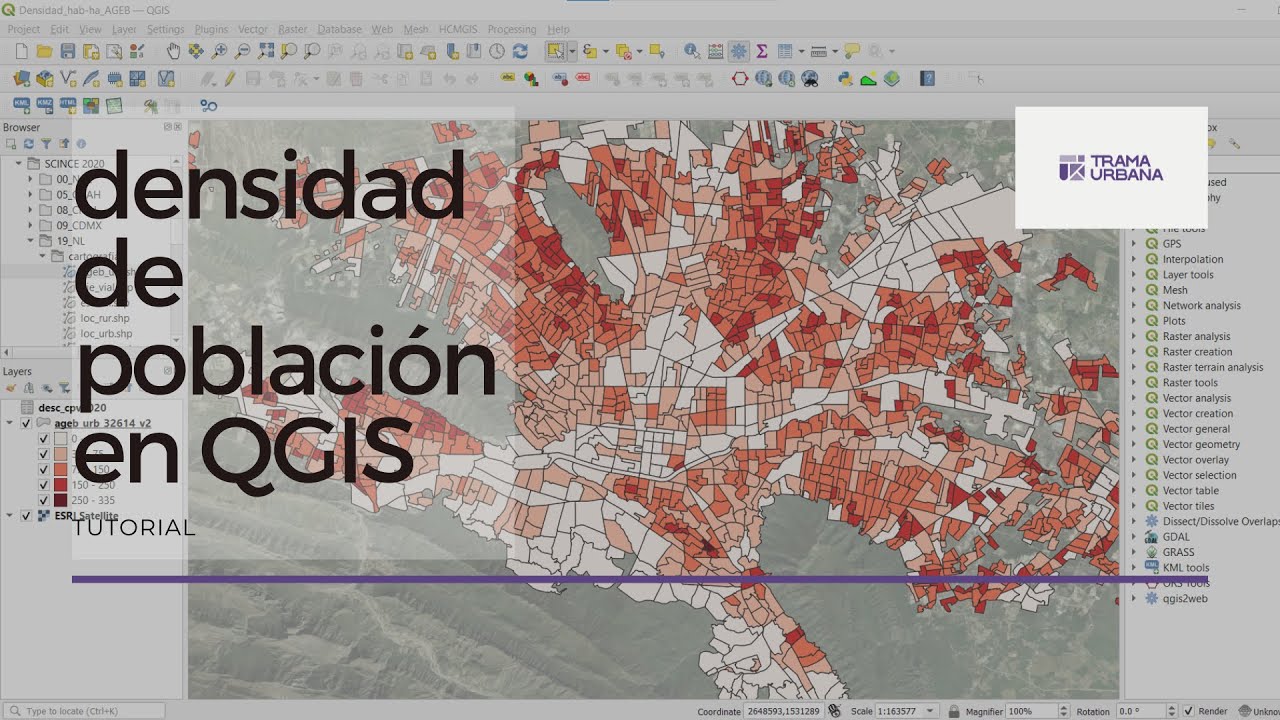Image resolution: width=1280 pixels, height=720 pixels.
Task: Expand the ESRI Satellite layer entry
Action: point(10,516)
